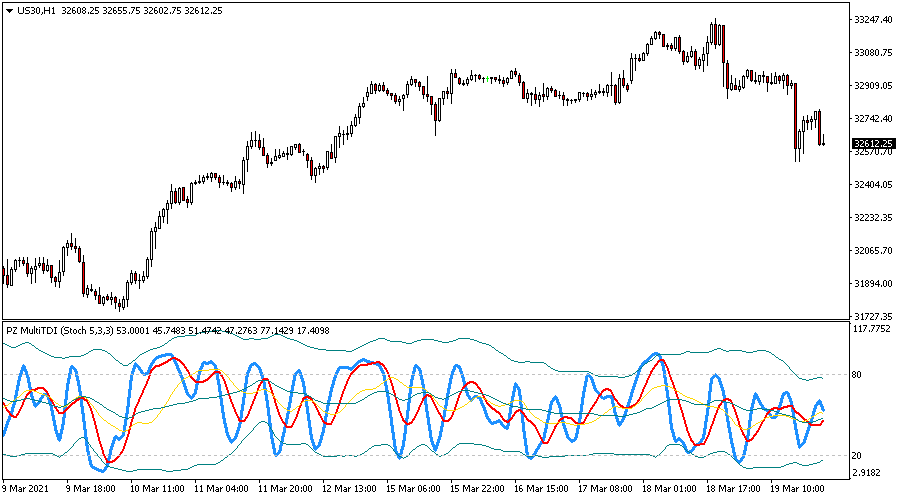This screenshot has height=500, width=900.
Task: Select the 16 Mar 15:00 time label
Action: pos(541,490)
